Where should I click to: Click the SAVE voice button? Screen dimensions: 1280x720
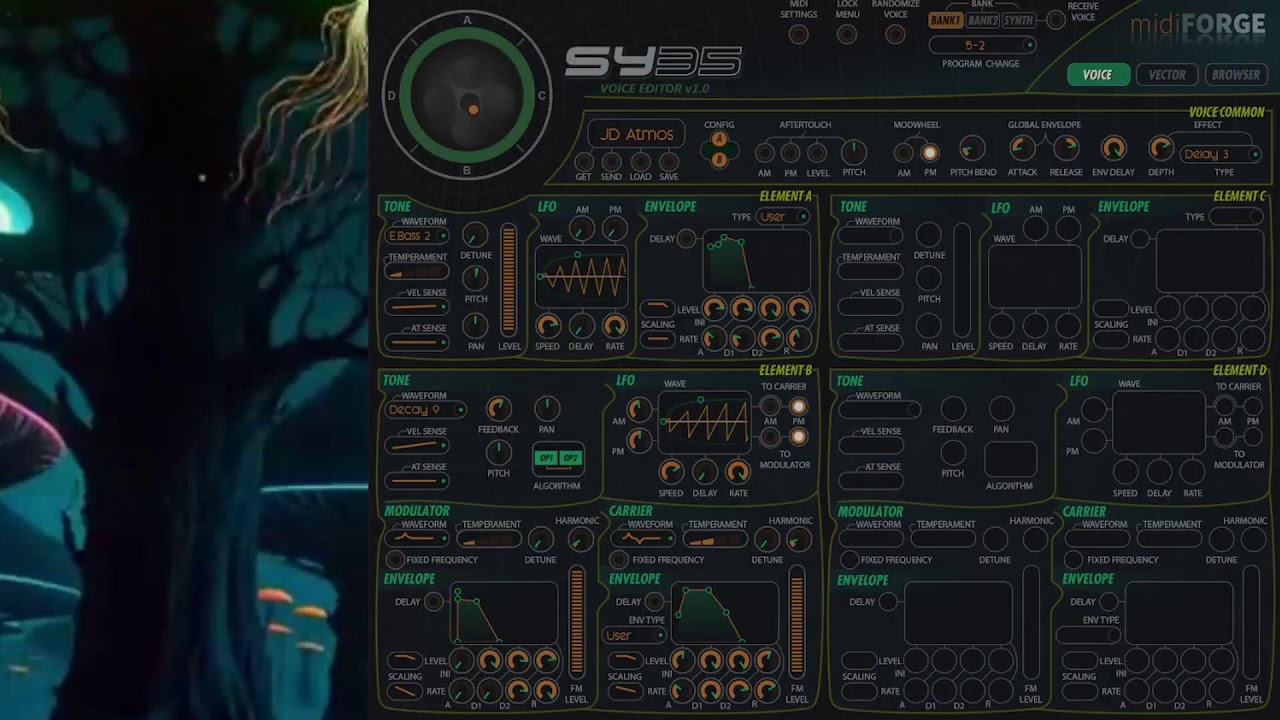point(669,161)
